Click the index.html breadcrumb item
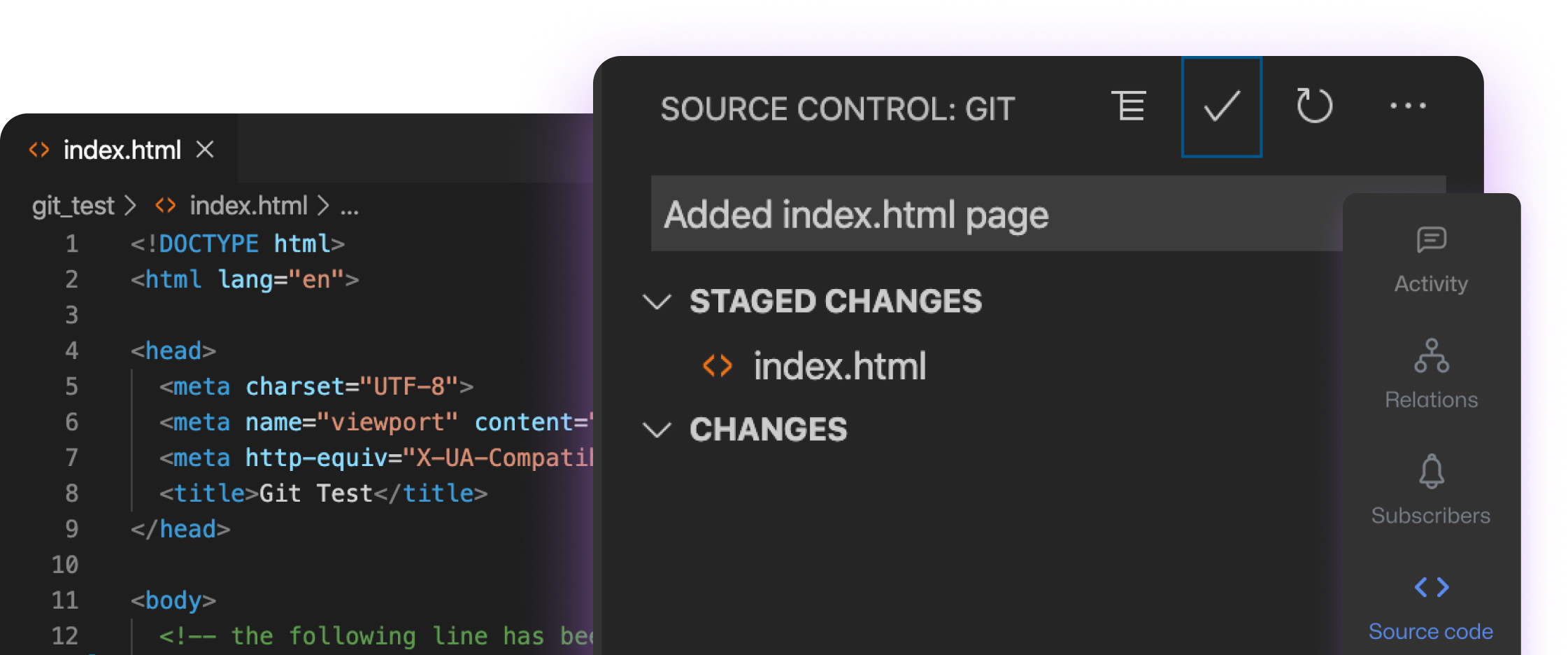The height and width of the screenshot is (655, 1568). coord(248,206)
